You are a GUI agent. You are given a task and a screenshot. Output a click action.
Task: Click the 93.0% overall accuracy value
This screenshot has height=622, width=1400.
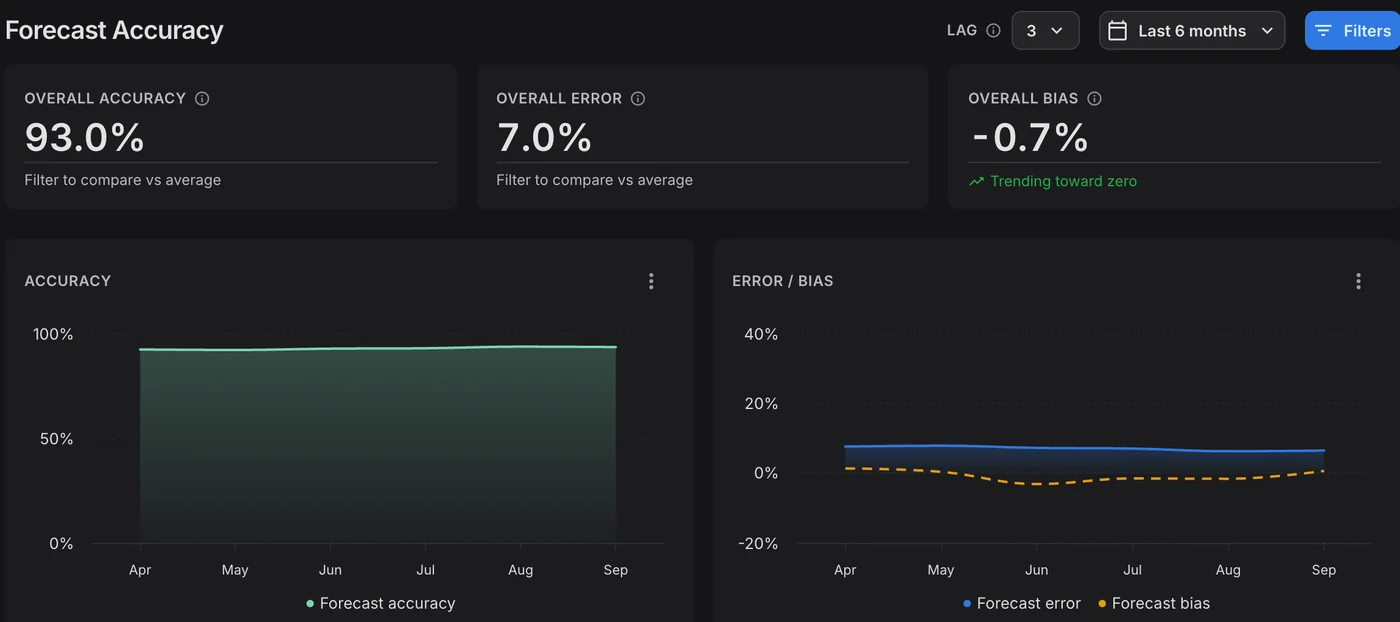85,137
